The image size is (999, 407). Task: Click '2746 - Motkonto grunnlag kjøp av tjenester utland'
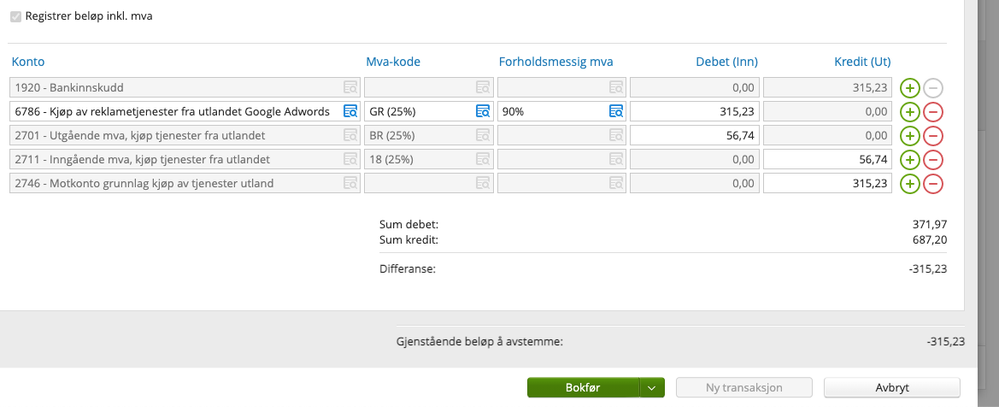pos(144,183)
